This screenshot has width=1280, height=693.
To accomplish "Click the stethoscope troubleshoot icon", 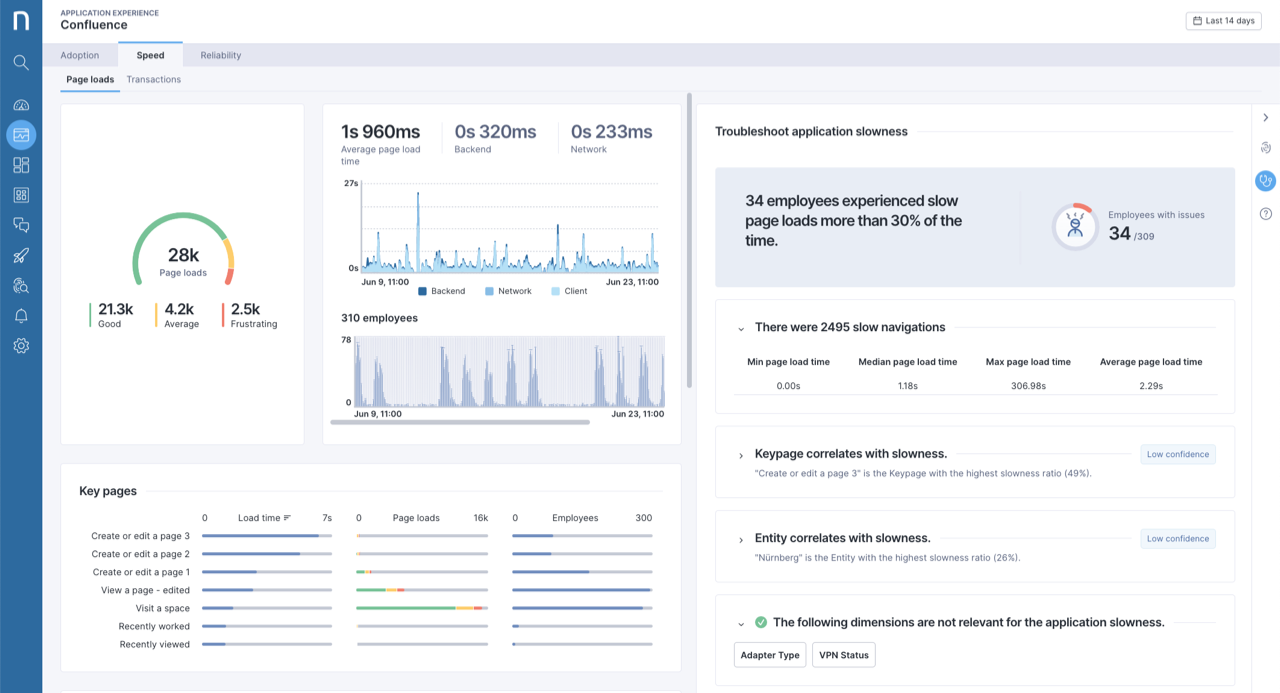I will (x=1266, y=181).
